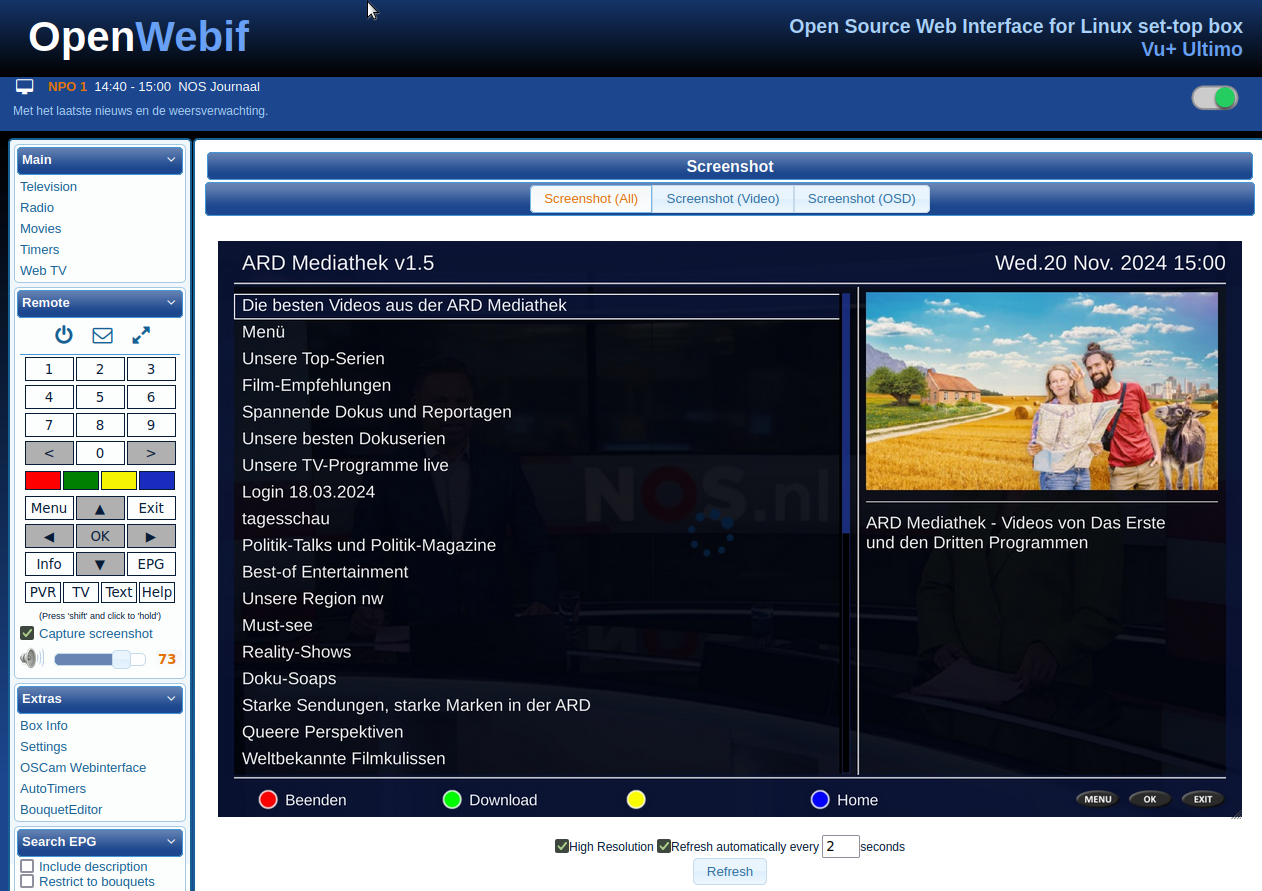The height and width of the screenshot is (891, 1262).
Task: Disable the High Resolution checkbox
Action: 562,846
